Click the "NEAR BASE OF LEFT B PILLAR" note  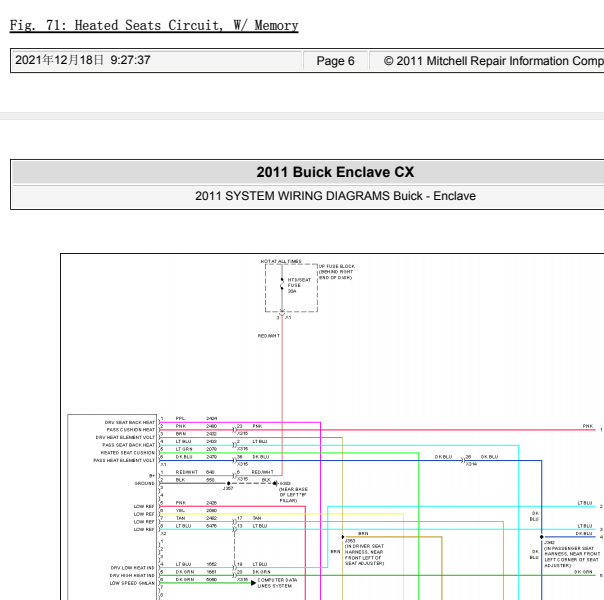point(293,495)
